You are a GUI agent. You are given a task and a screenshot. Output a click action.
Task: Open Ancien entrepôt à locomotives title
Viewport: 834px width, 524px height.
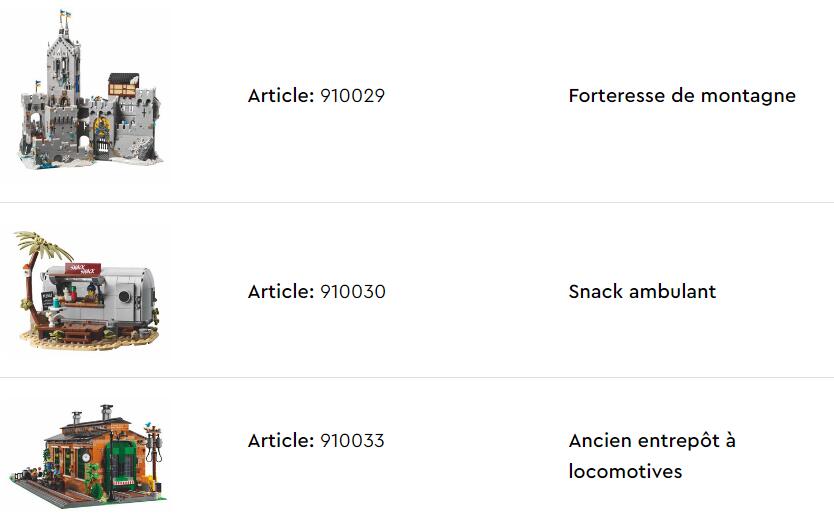[x=651, y=441]
